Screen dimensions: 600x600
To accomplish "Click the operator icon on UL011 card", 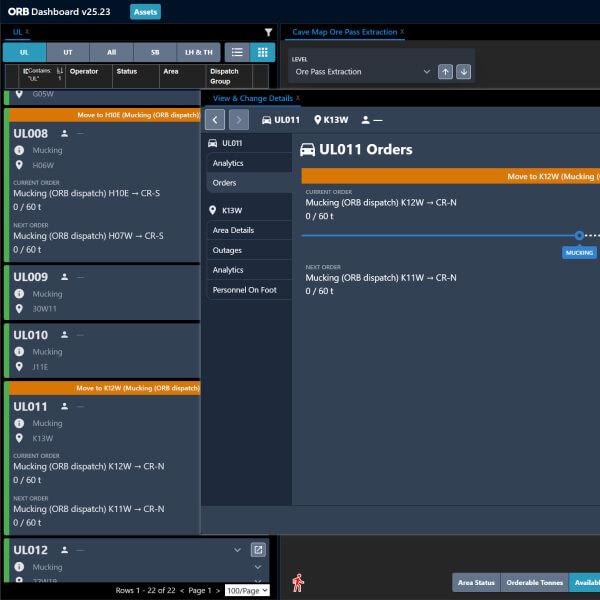I will click(64, 406).
